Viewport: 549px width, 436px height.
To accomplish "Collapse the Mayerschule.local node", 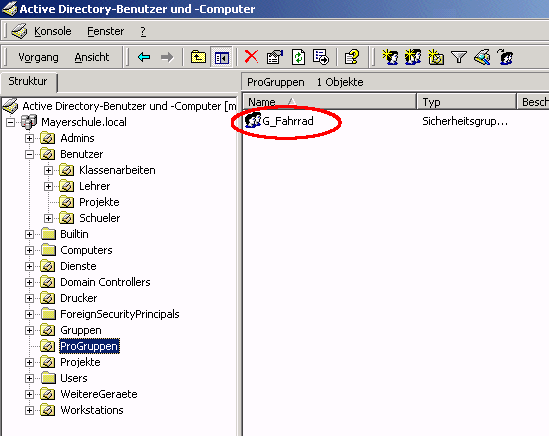I will click(11, 122).
